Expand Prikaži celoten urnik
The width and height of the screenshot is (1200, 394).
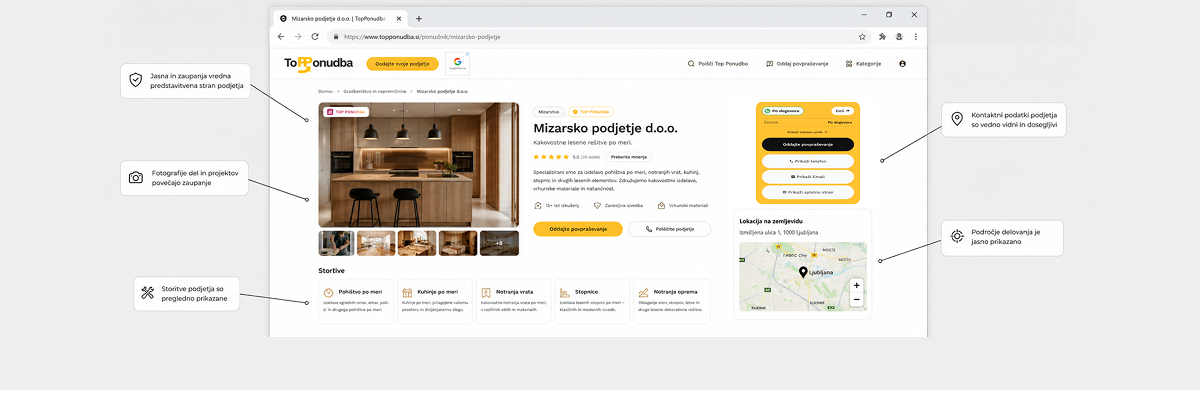806,131
